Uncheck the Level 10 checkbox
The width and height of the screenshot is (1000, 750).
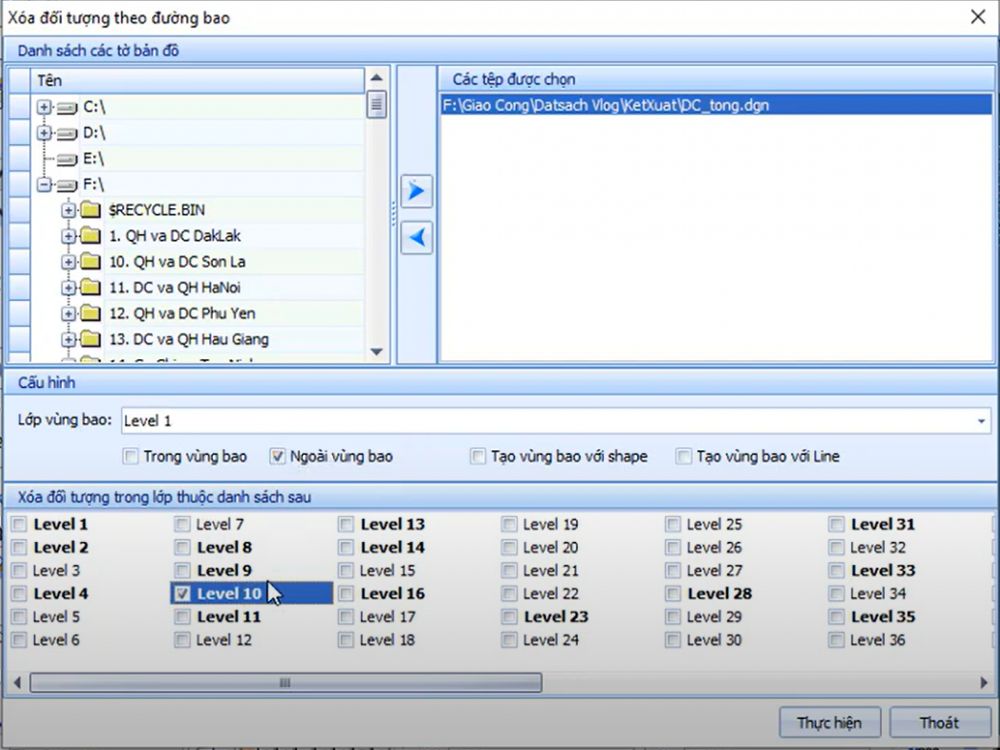pyautogui.click(x=184, y=593)
